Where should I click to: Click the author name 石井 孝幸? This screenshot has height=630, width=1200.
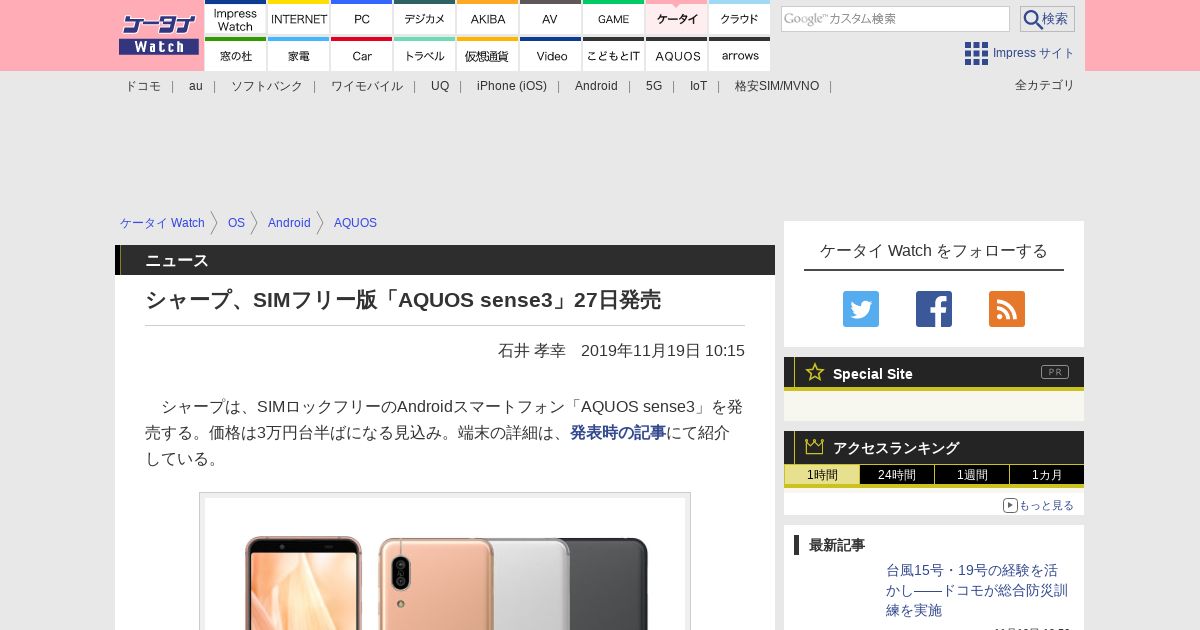532,351
